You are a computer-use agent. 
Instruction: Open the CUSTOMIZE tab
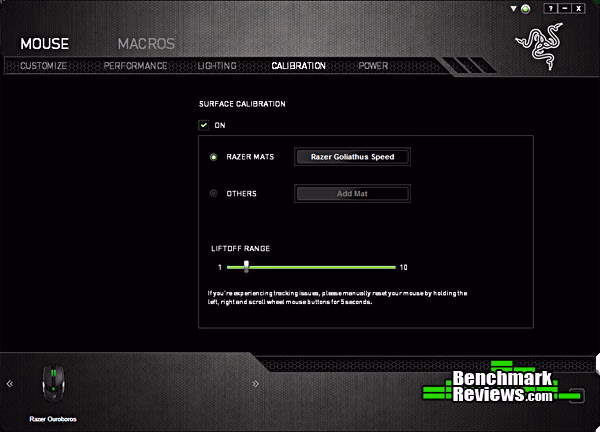pyautogui.click(x=43, y=66)
